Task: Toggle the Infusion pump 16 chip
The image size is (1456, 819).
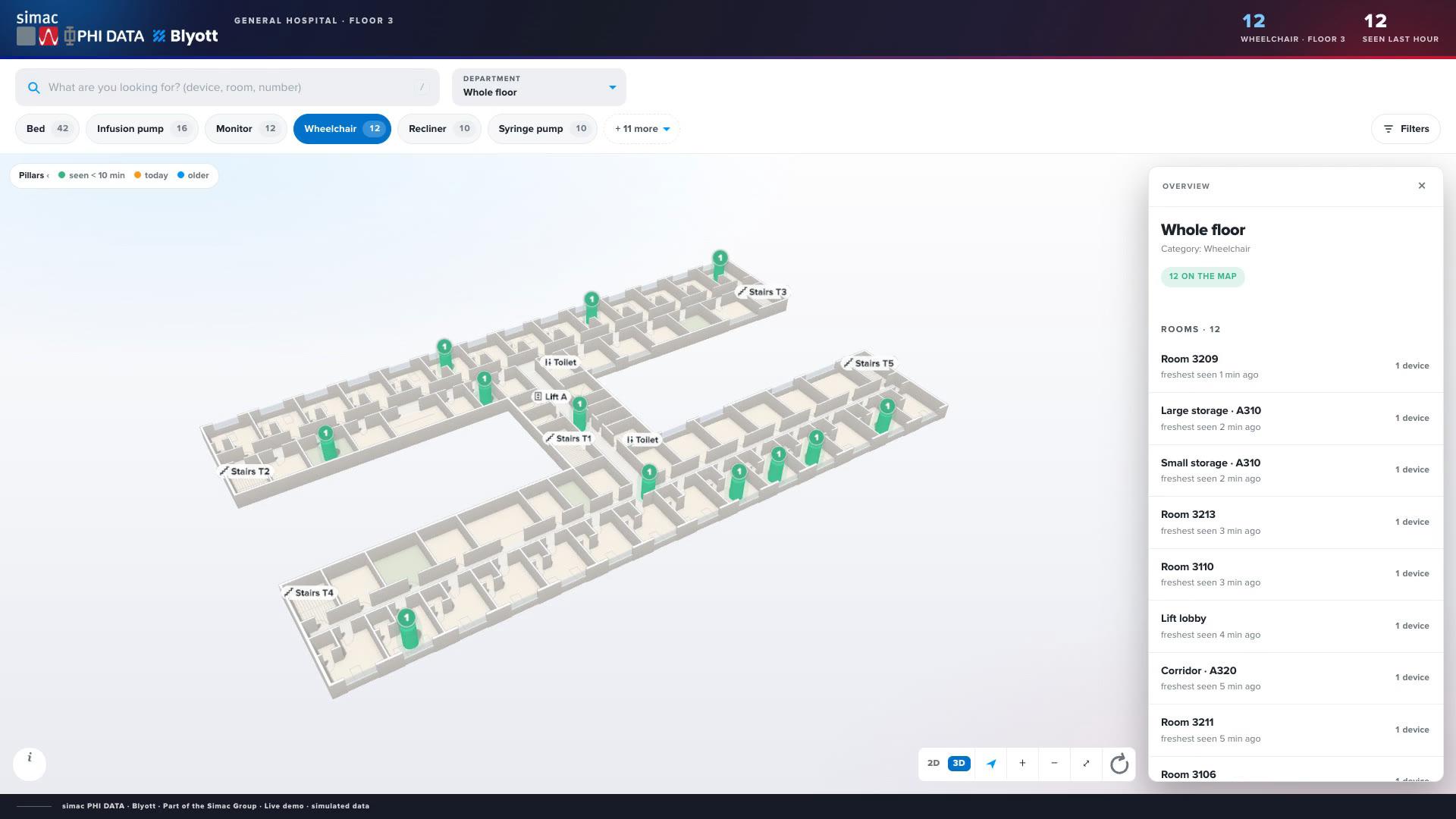Action: (x=142, y=129)
